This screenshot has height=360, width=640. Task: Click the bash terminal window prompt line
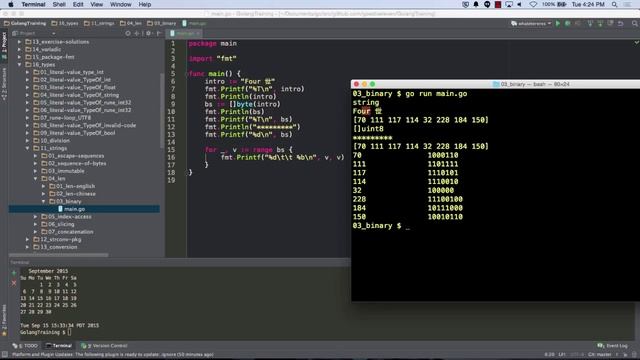[381, 226]
